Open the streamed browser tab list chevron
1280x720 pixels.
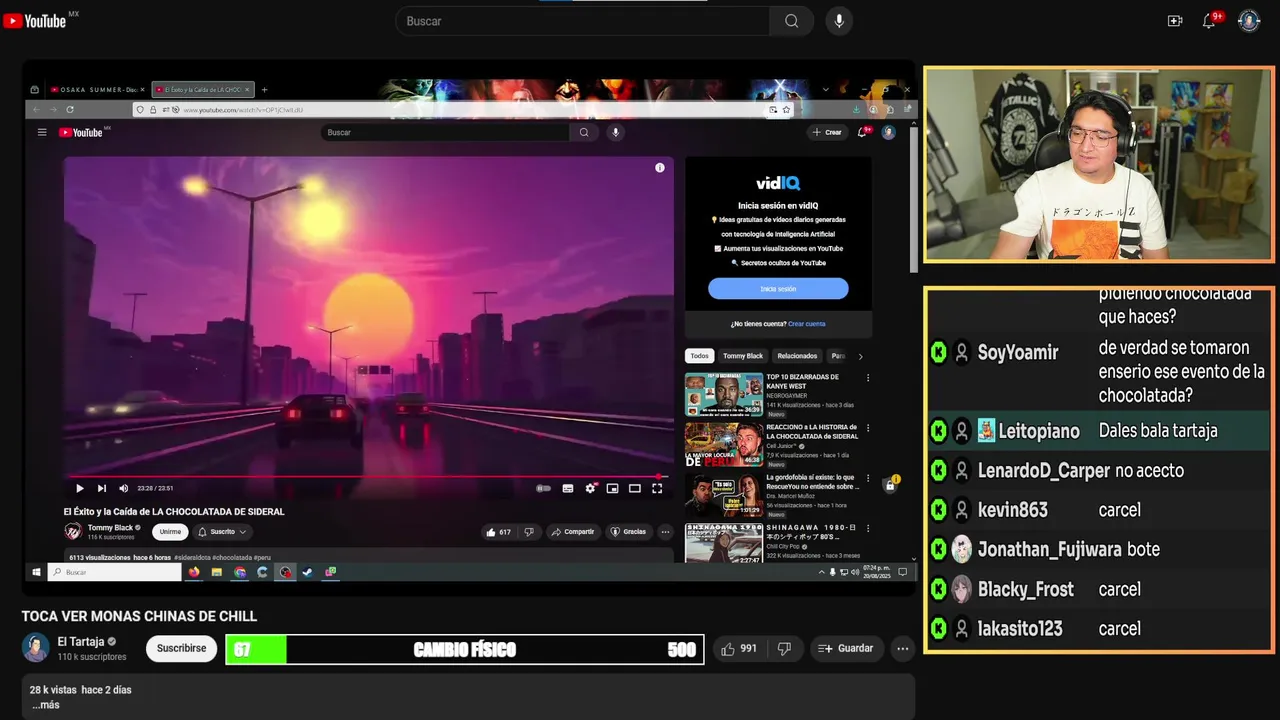click(826, 90)
